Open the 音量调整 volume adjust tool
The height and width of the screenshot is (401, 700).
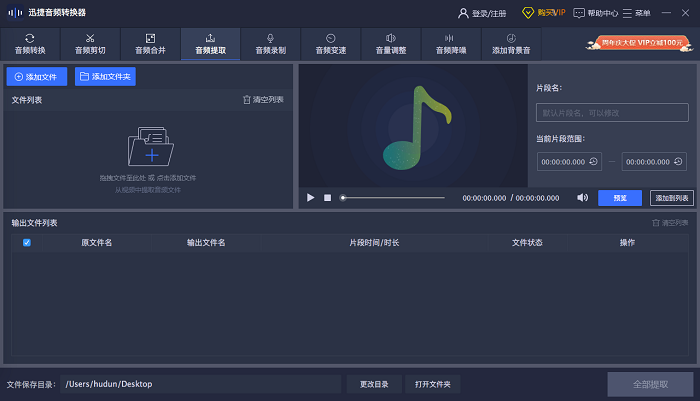[x=390, y=43]
